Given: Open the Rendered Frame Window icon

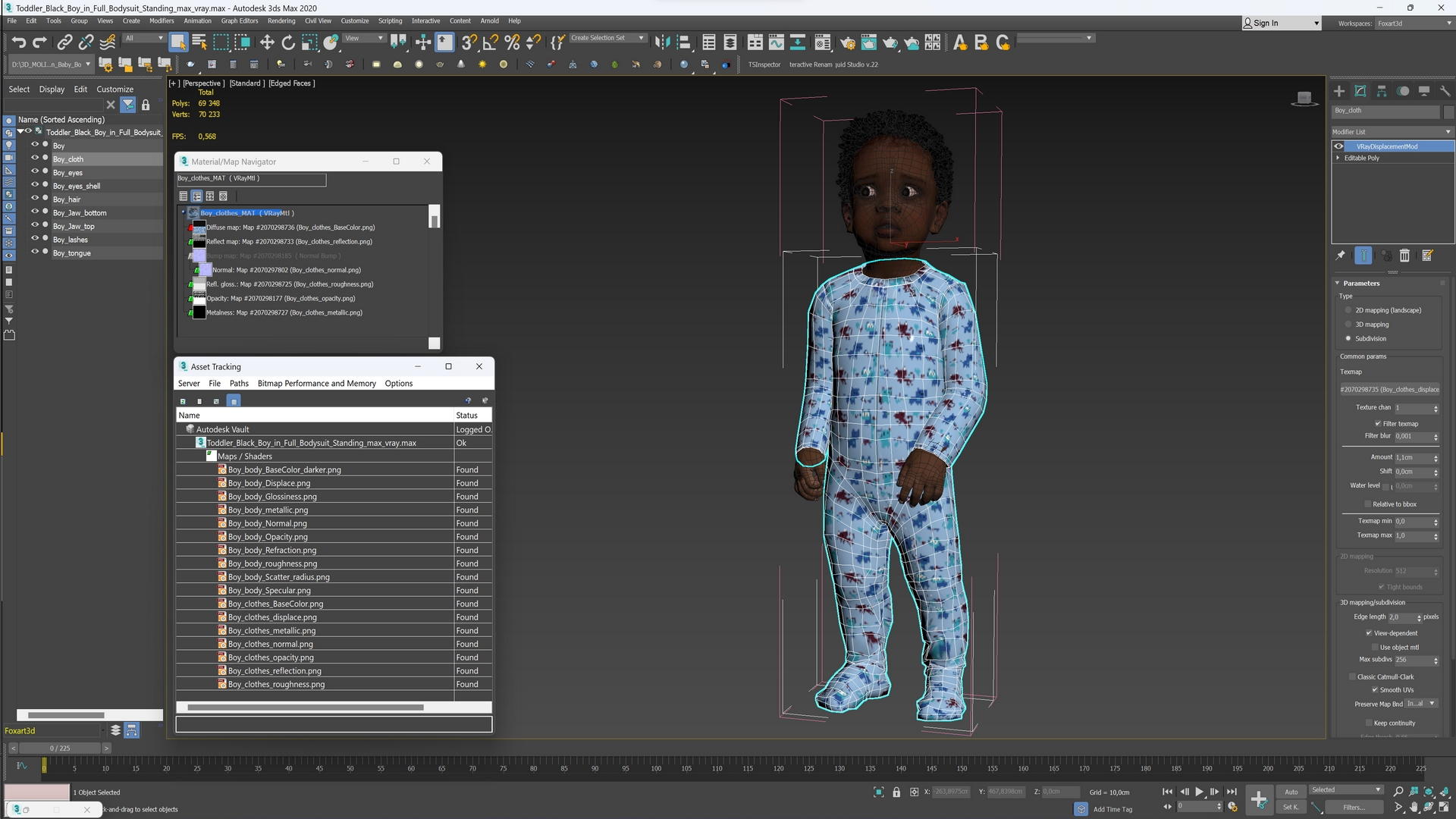Looking at the screenshot, I should click(868, 42).
